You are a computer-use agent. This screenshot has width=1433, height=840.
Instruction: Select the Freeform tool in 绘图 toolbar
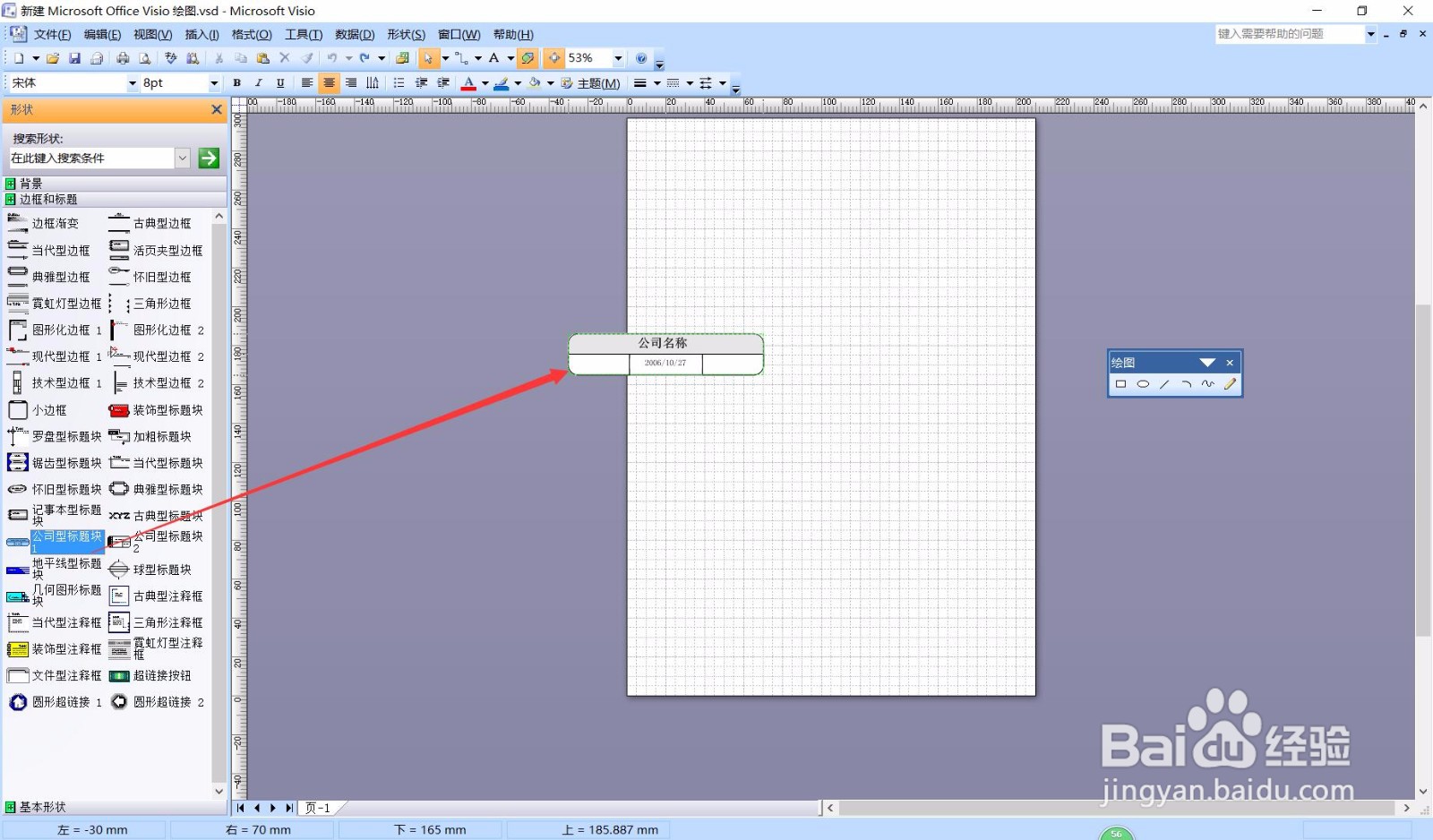(1208, 384)
